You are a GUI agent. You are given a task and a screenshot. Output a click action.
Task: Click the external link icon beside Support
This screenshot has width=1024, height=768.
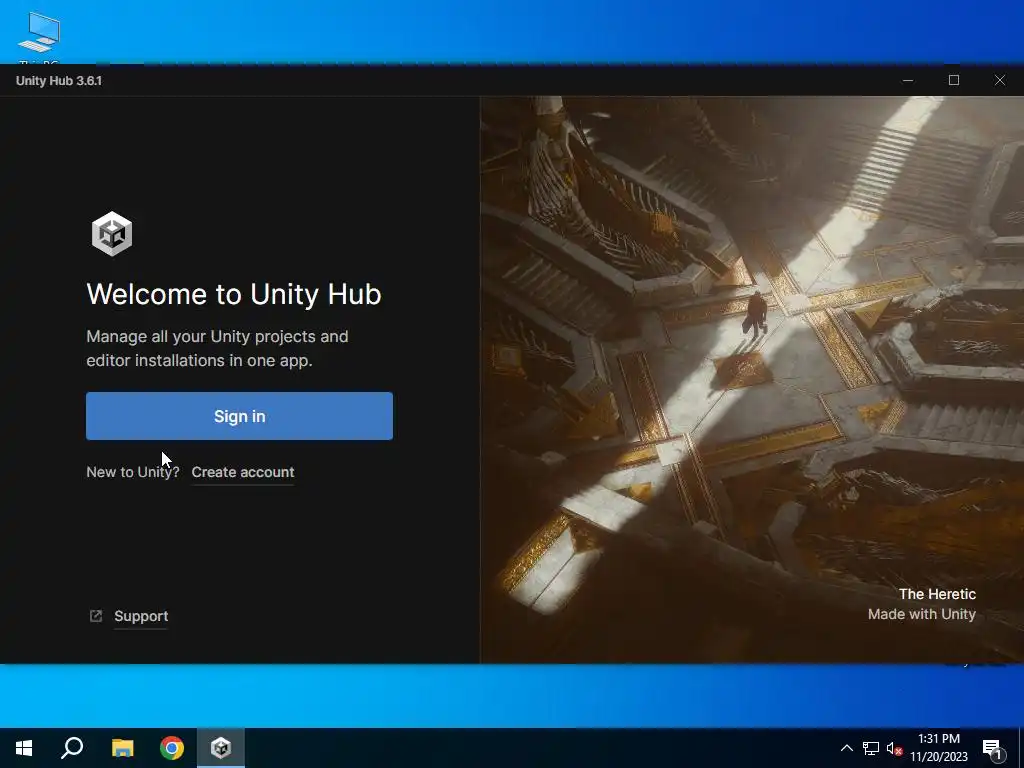tap(96, 616)
